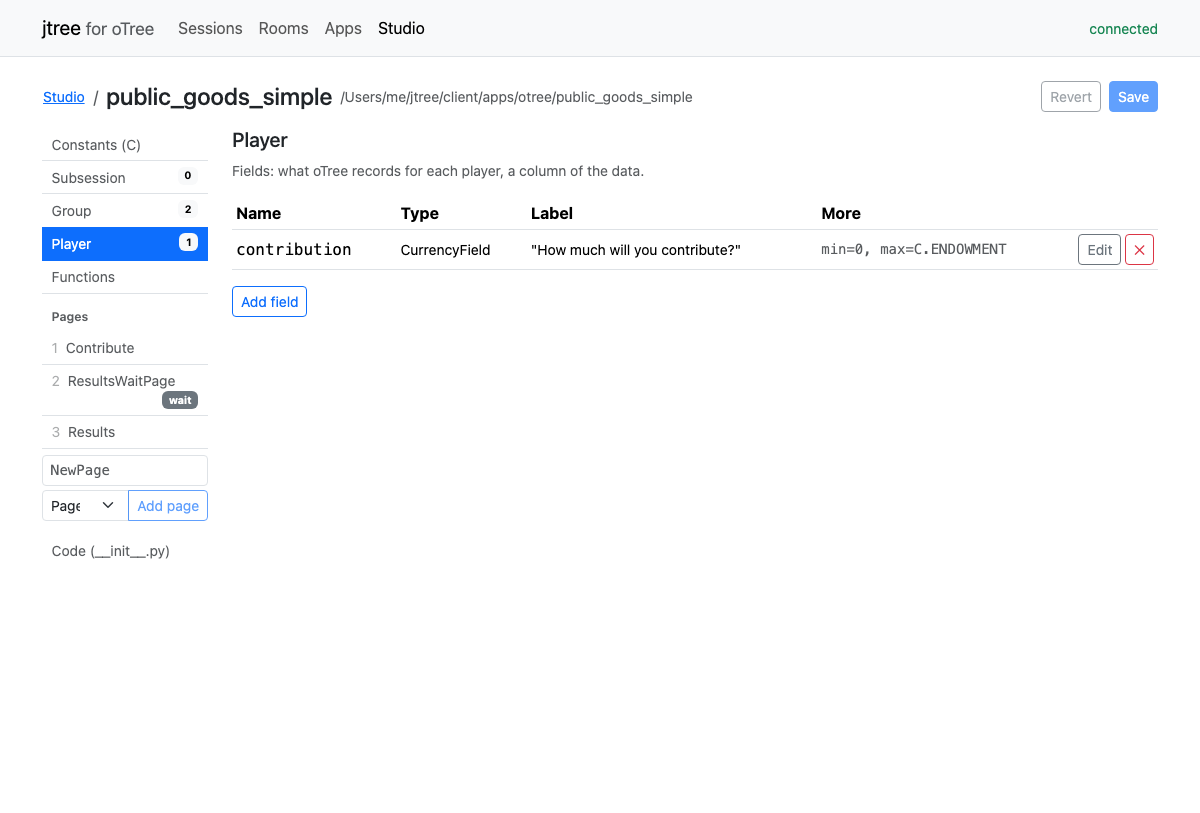
Task: Click the "How much will you contribute?" label
Action: click(636, 250)
